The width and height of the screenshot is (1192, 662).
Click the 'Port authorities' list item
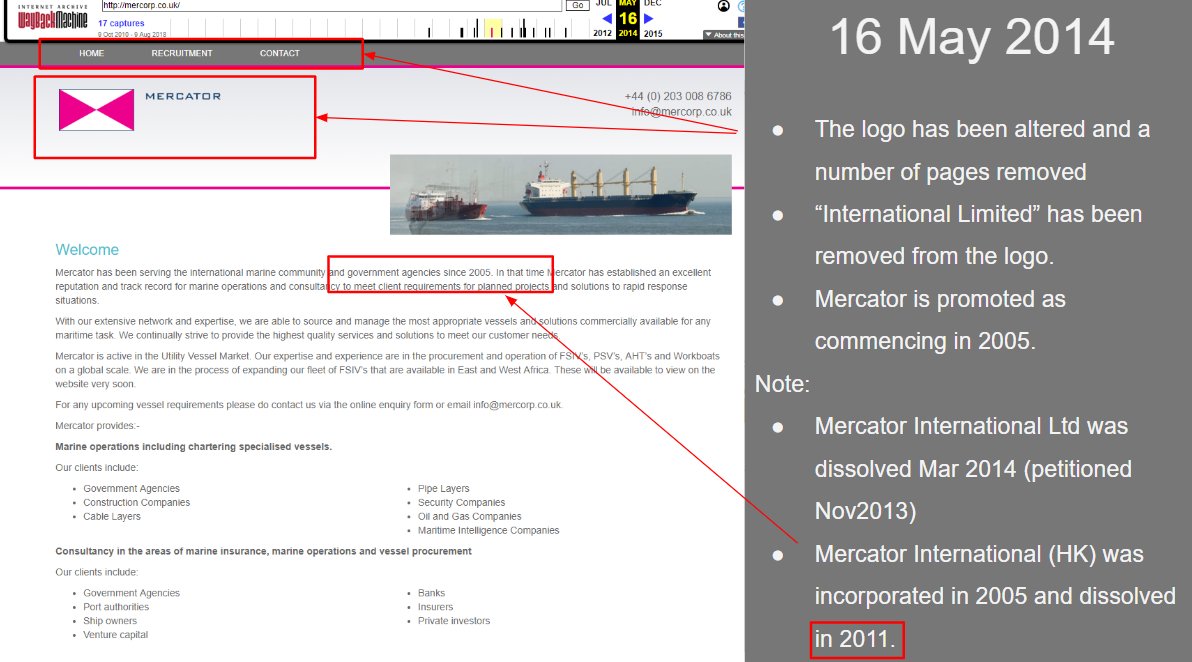click(116, 607)
